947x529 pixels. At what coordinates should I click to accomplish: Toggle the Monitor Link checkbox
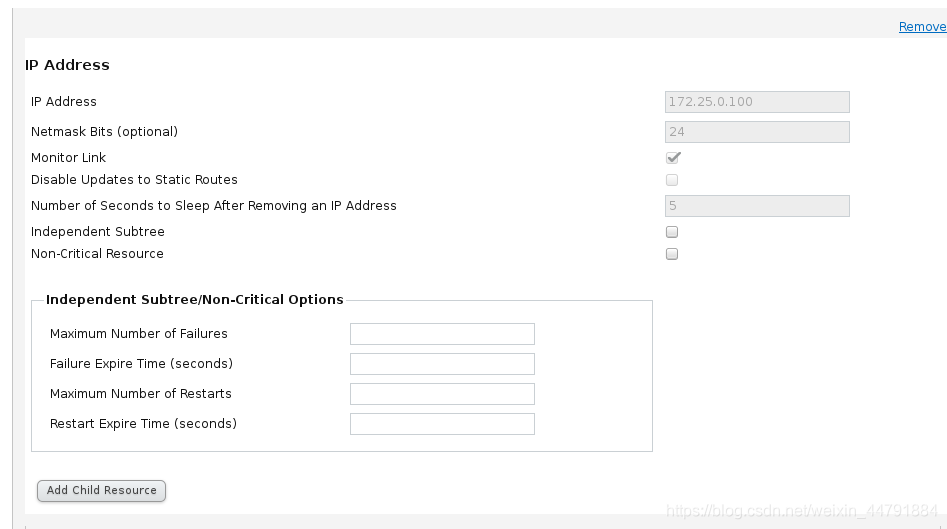pyautogui.click(x=673, y=158)
